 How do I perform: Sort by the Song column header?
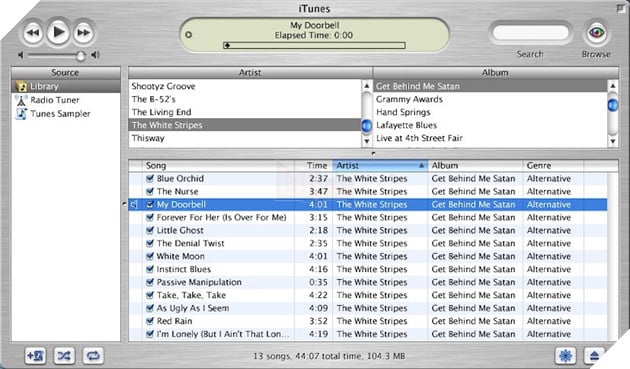click(218, 166)
